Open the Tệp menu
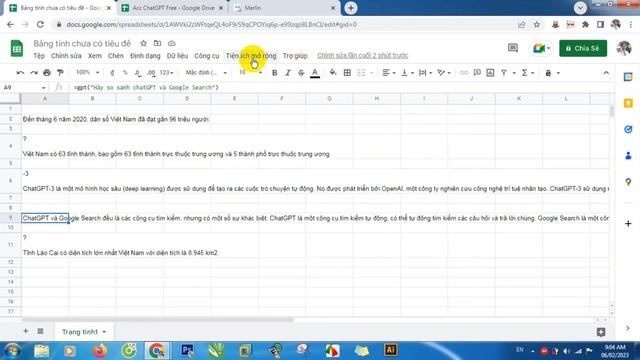Viewport: 640px width, 360px height. pos(39,56)
